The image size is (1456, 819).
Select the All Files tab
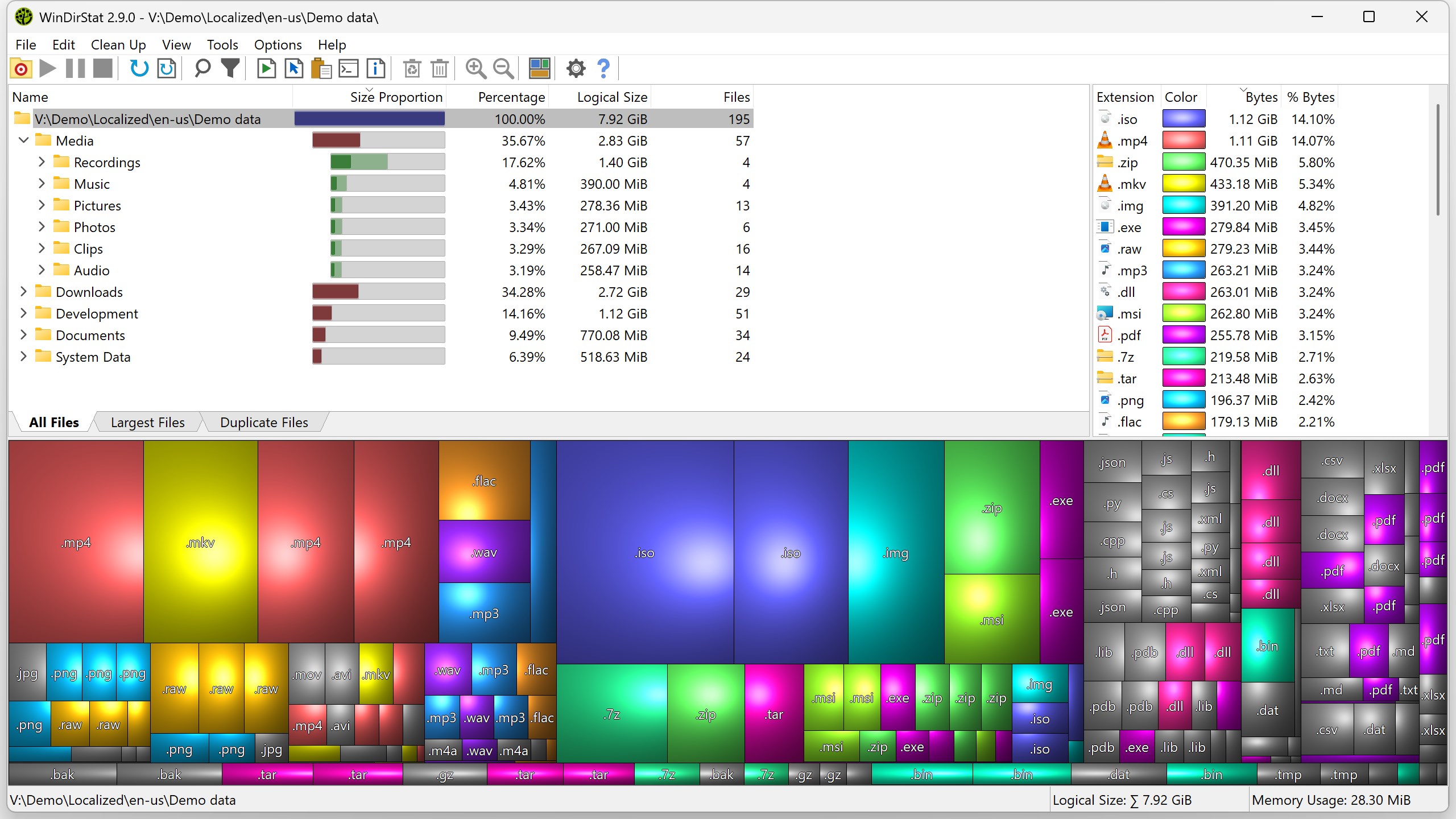pyautogui.click(x=54, y=423)
